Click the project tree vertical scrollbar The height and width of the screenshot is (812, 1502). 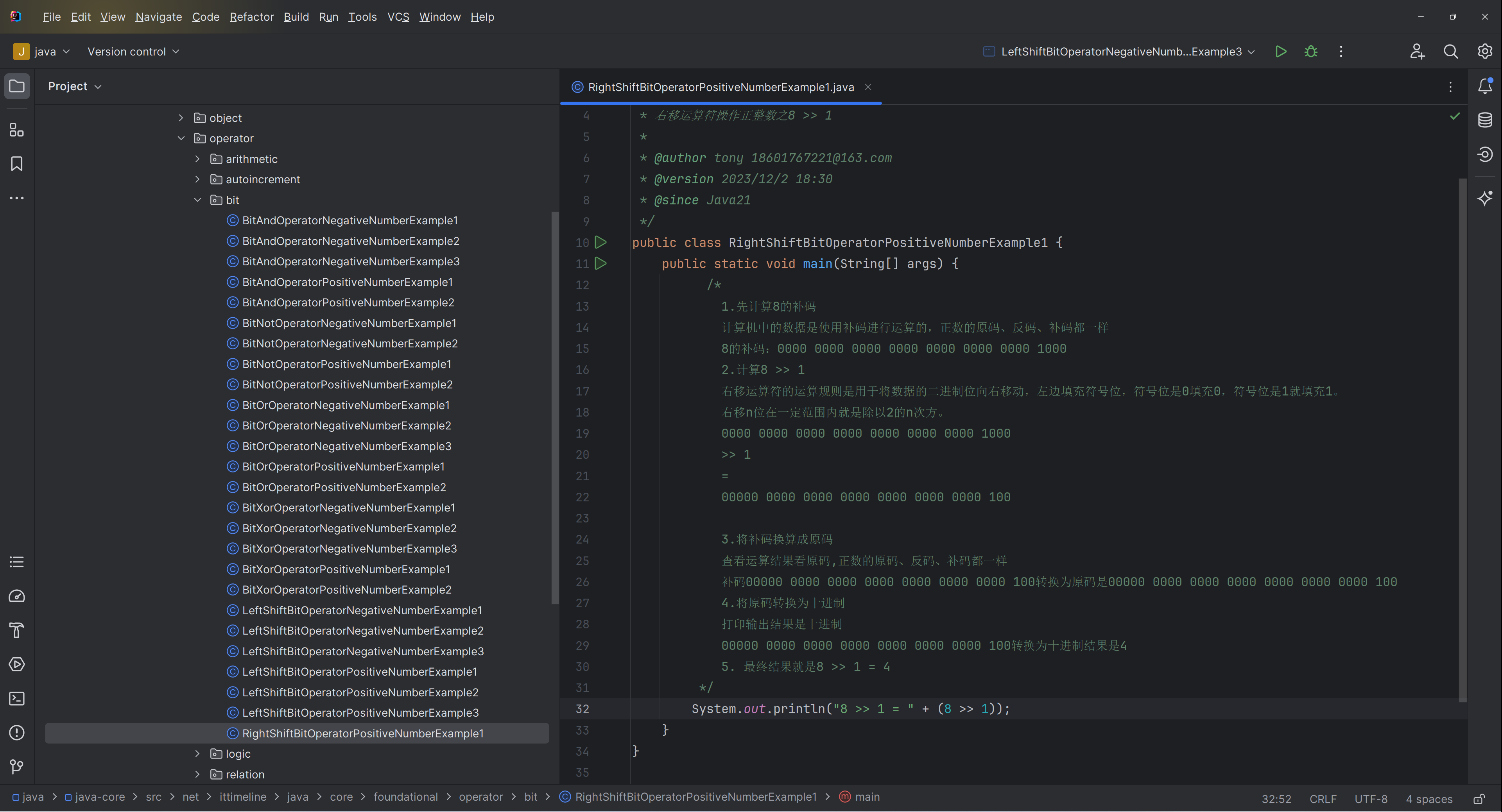(554, 408)
